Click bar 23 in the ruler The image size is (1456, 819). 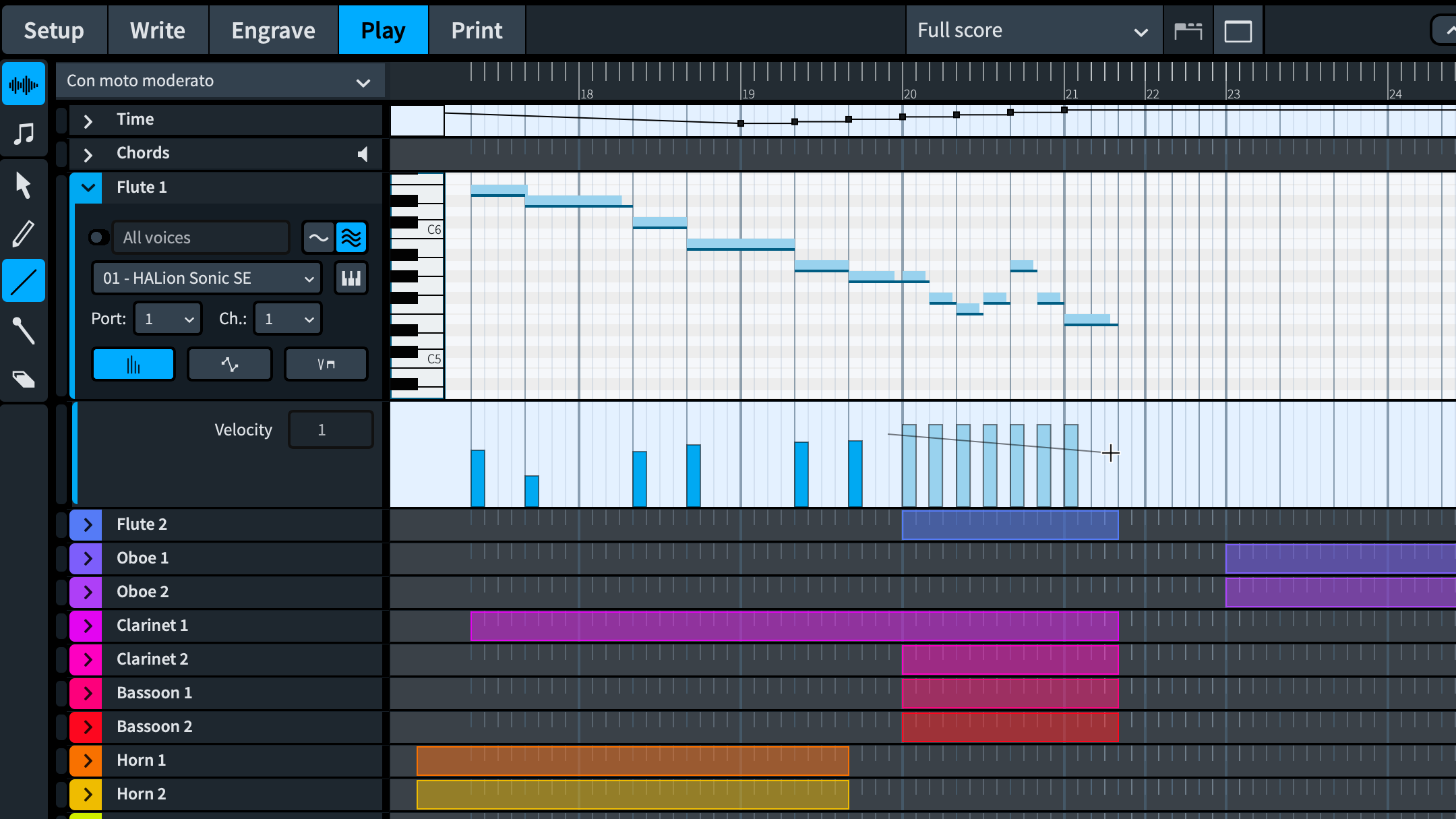[x=1234, y=94]
